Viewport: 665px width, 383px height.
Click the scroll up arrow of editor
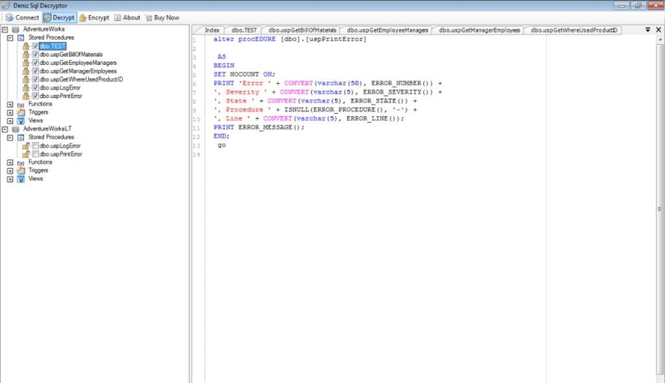[659, 39]
